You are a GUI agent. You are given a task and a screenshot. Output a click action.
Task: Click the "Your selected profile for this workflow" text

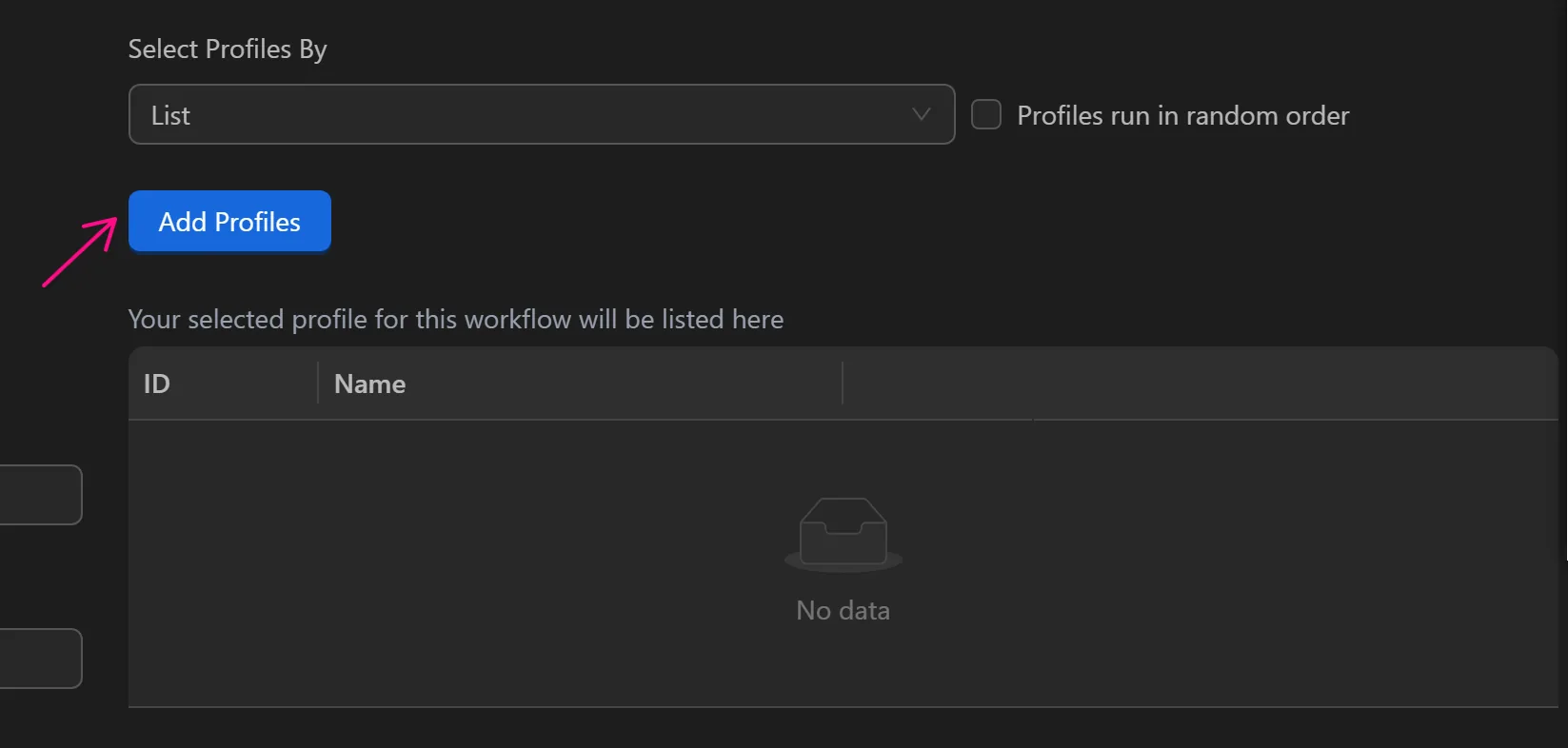click(455, 319)
